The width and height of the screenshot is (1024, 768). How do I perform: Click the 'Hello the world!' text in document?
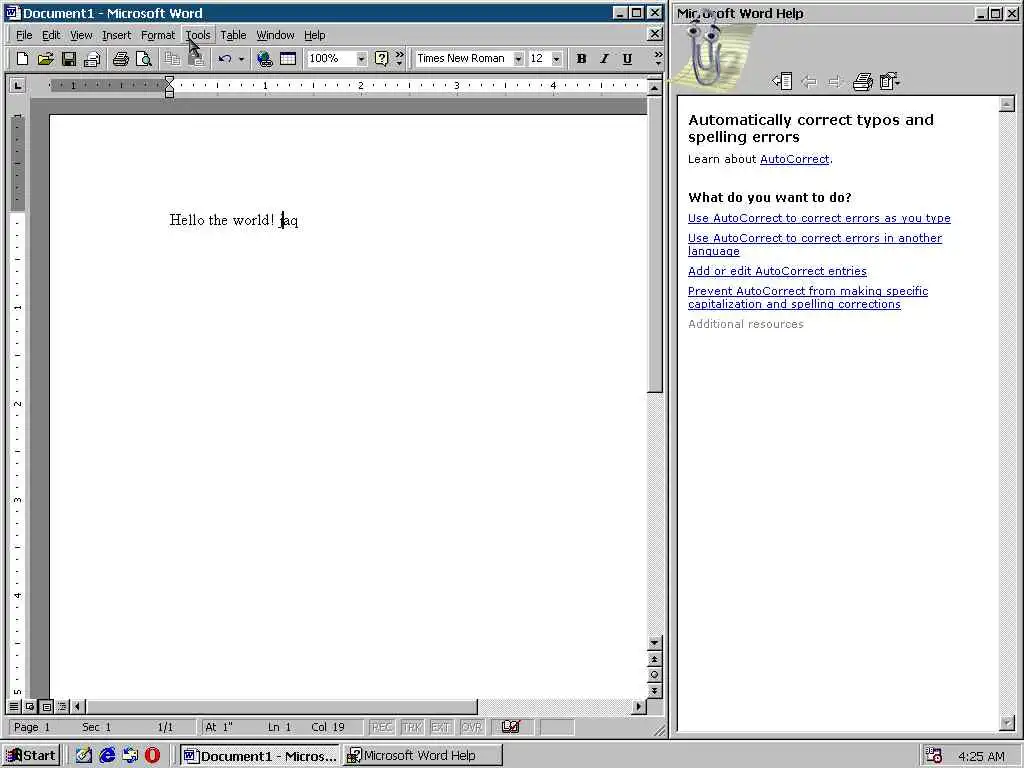point(221,220)
